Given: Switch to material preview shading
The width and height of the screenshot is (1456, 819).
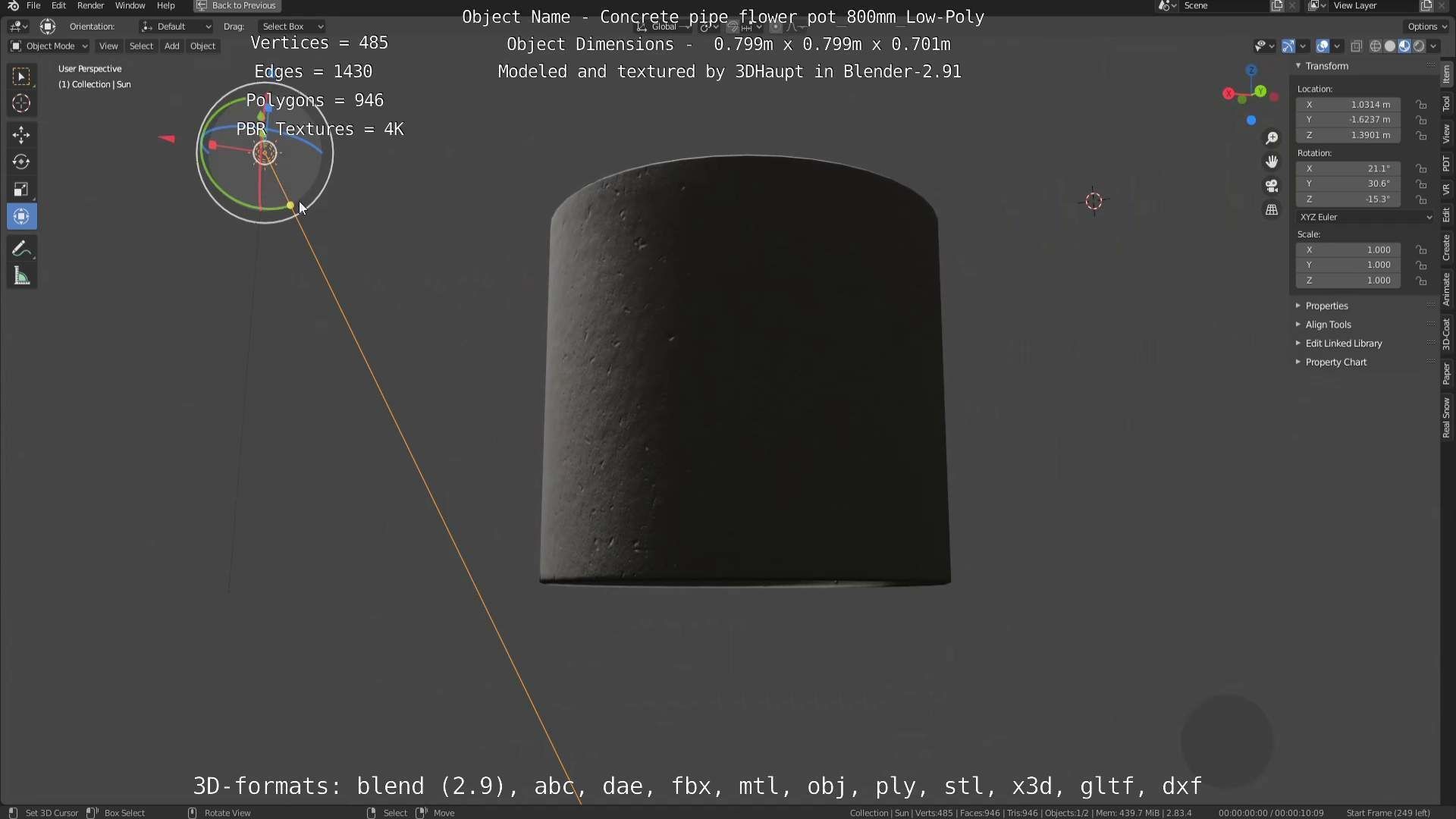Looking at the screenshot, I should pos(1404,46).
